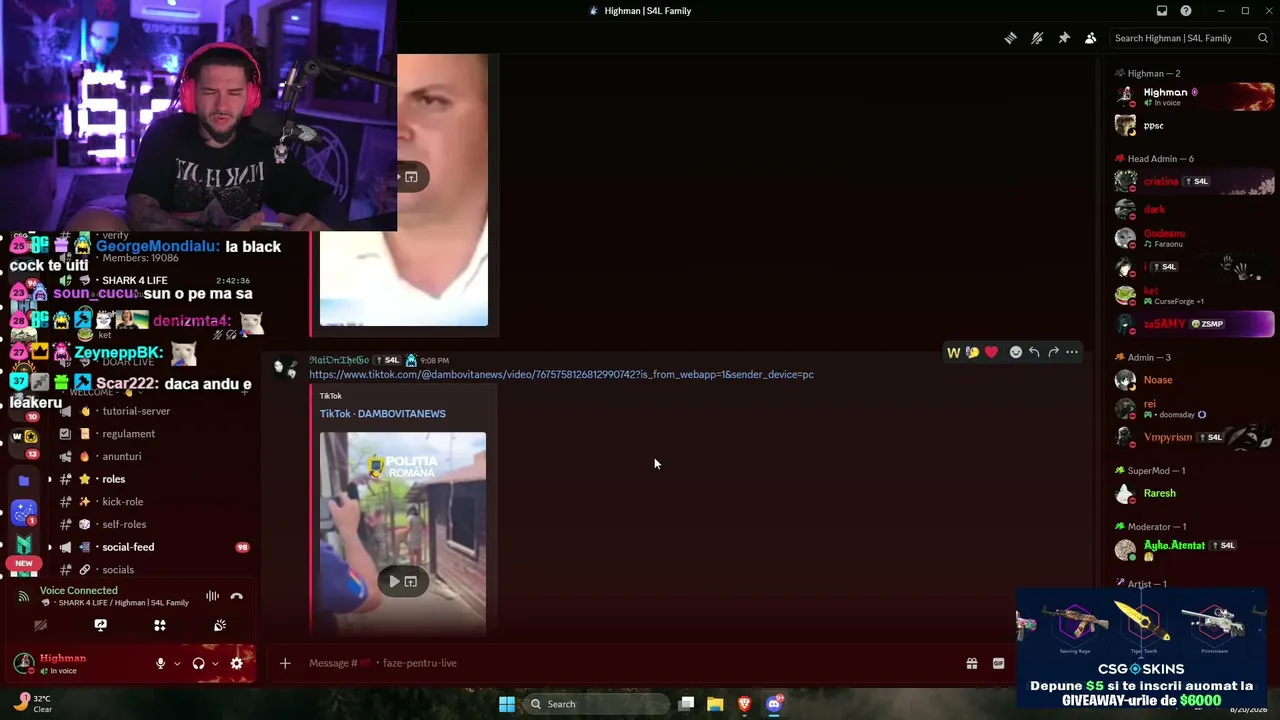View Godeanu in the member list

1194,238
